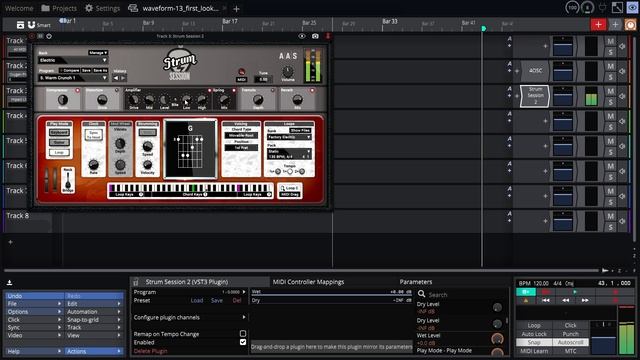Click the power icon in plugin window header

(49, 36)
